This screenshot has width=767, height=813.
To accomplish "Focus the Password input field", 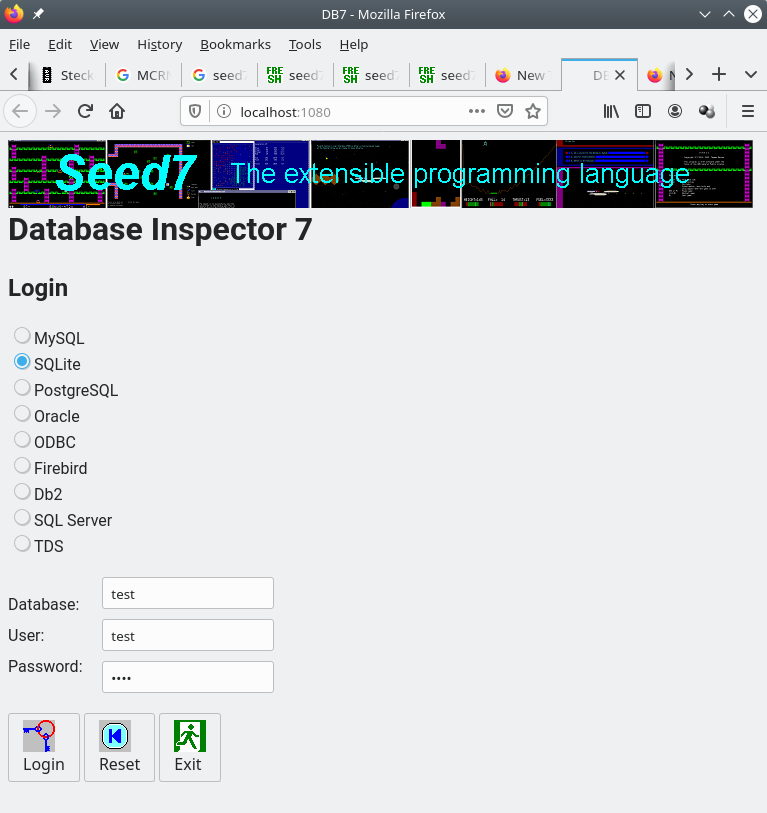I will tap(188, 677).
